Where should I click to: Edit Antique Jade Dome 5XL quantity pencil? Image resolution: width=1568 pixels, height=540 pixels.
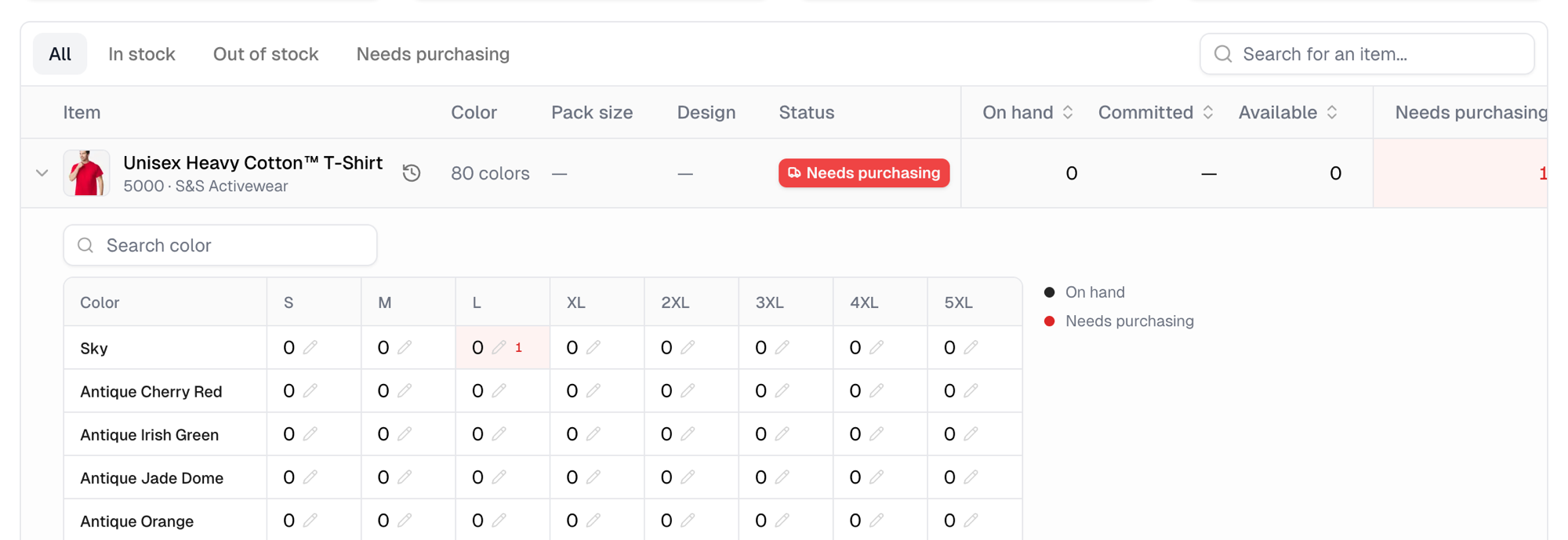point(971,477)
